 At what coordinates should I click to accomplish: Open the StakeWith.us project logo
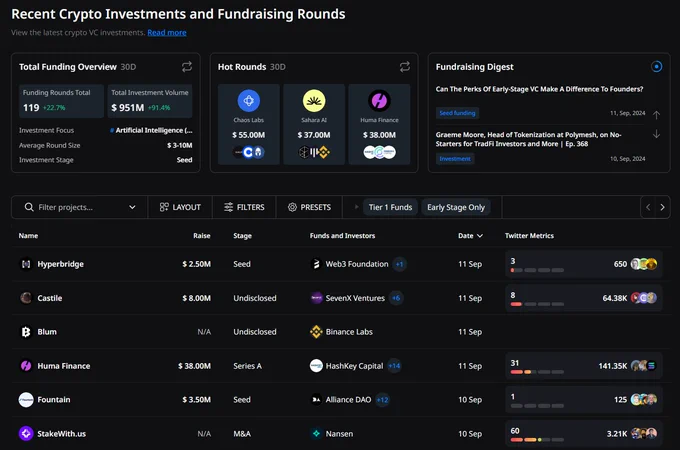(26, 434)
